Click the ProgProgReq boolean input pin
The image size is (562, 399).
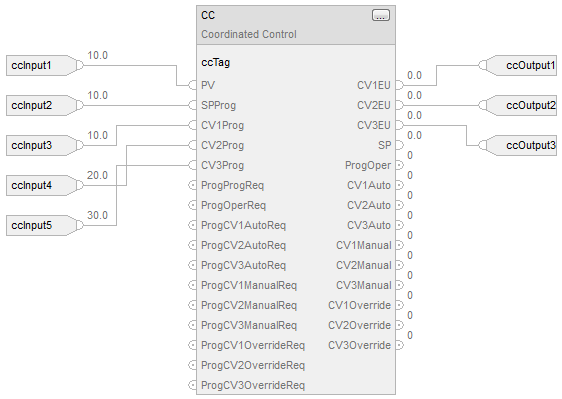pyautogui.click(x=192, y=185)
